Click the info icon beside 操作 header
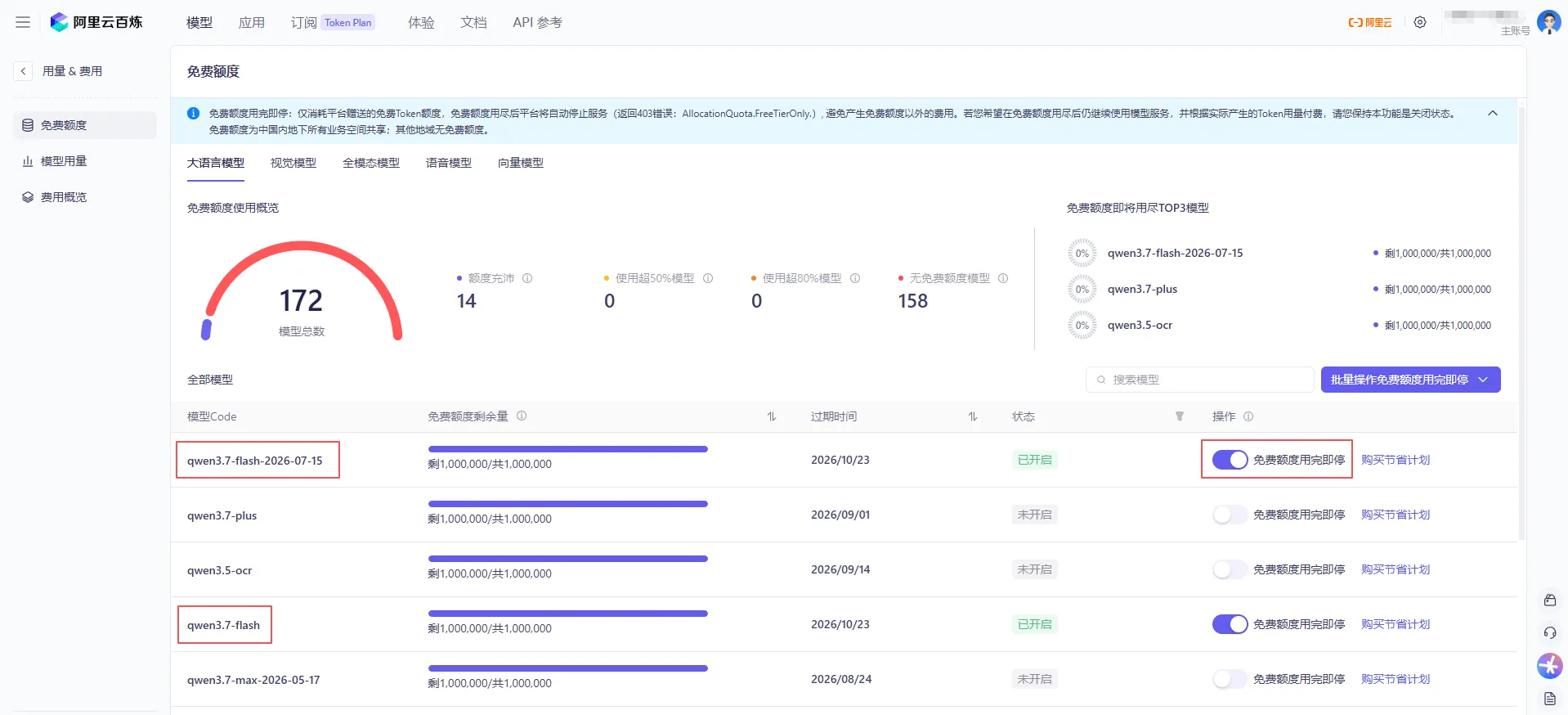The height and width of the screenshot is (715, 1568). [x=1248, y=416]
